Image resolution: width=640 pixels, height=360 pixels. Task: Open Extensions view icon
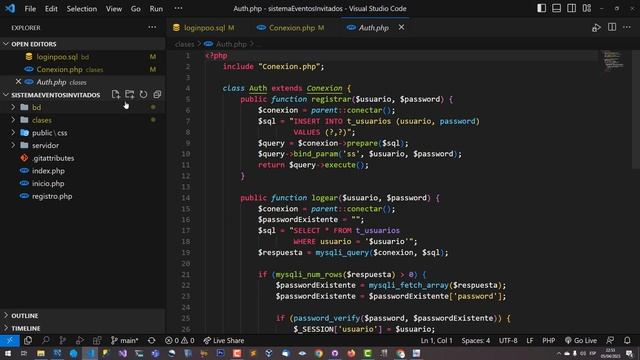point(97,340)
